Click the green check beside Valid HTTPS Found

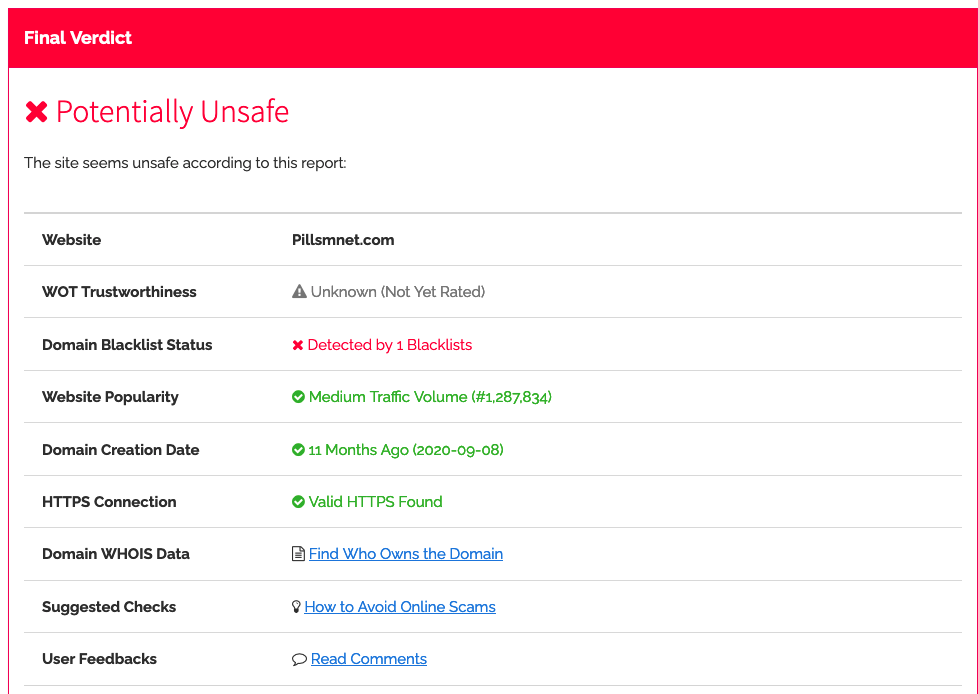pyautogui.click(x=298, y=502)
